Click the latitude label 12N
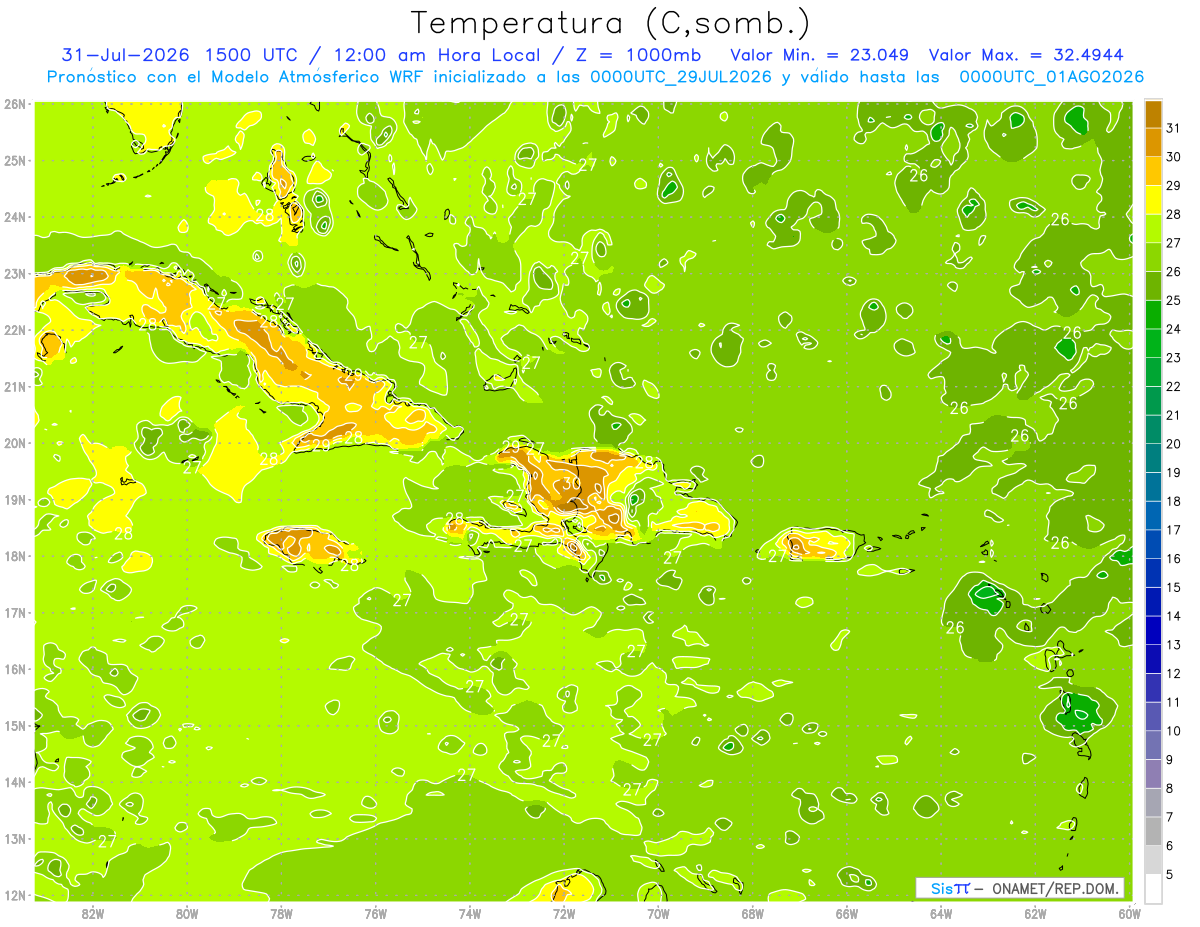1200x927 pixels. [15, 895]
